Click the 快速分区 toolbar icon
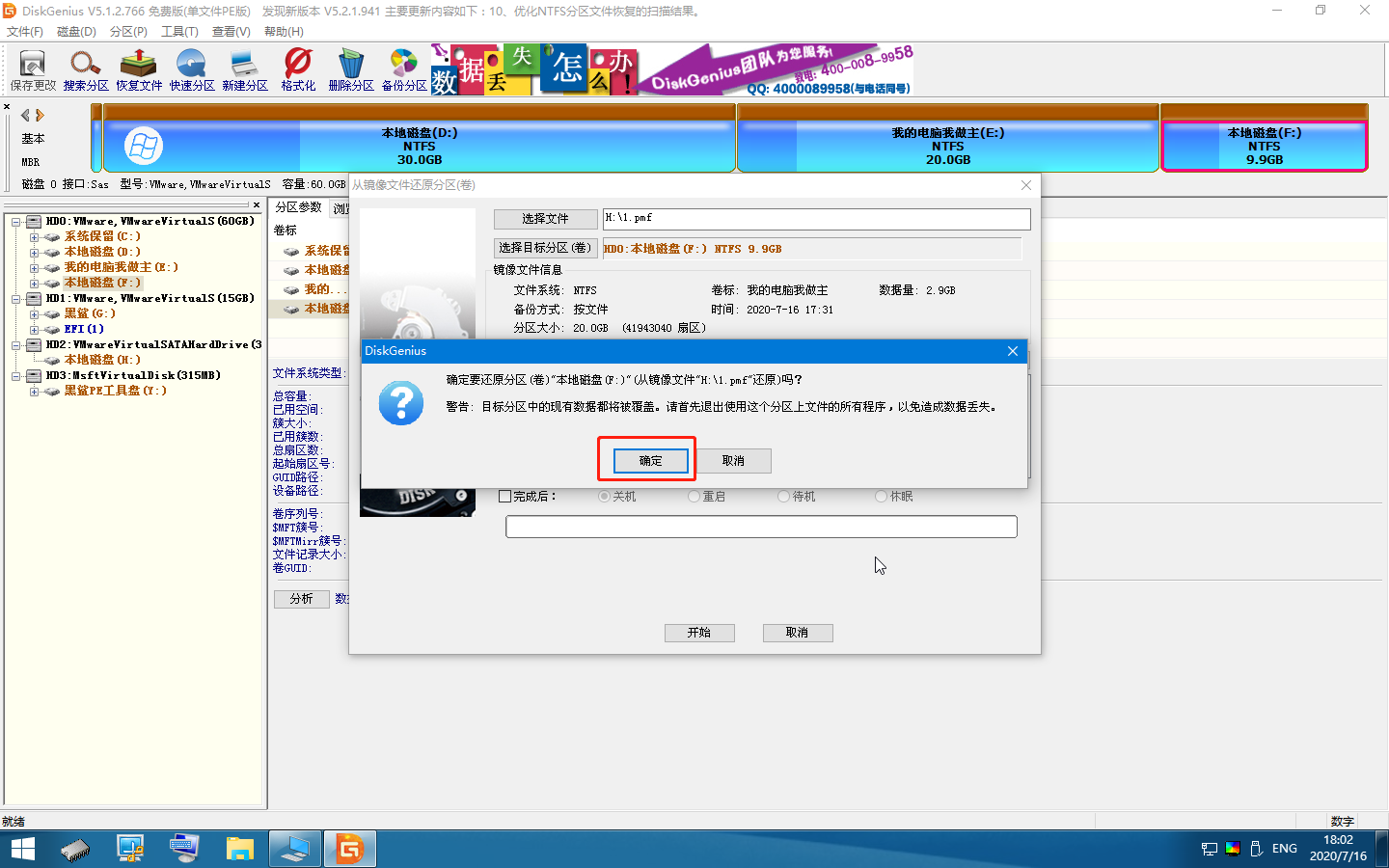Viewport: 1389px width, 868px height. tap(192, 70)
